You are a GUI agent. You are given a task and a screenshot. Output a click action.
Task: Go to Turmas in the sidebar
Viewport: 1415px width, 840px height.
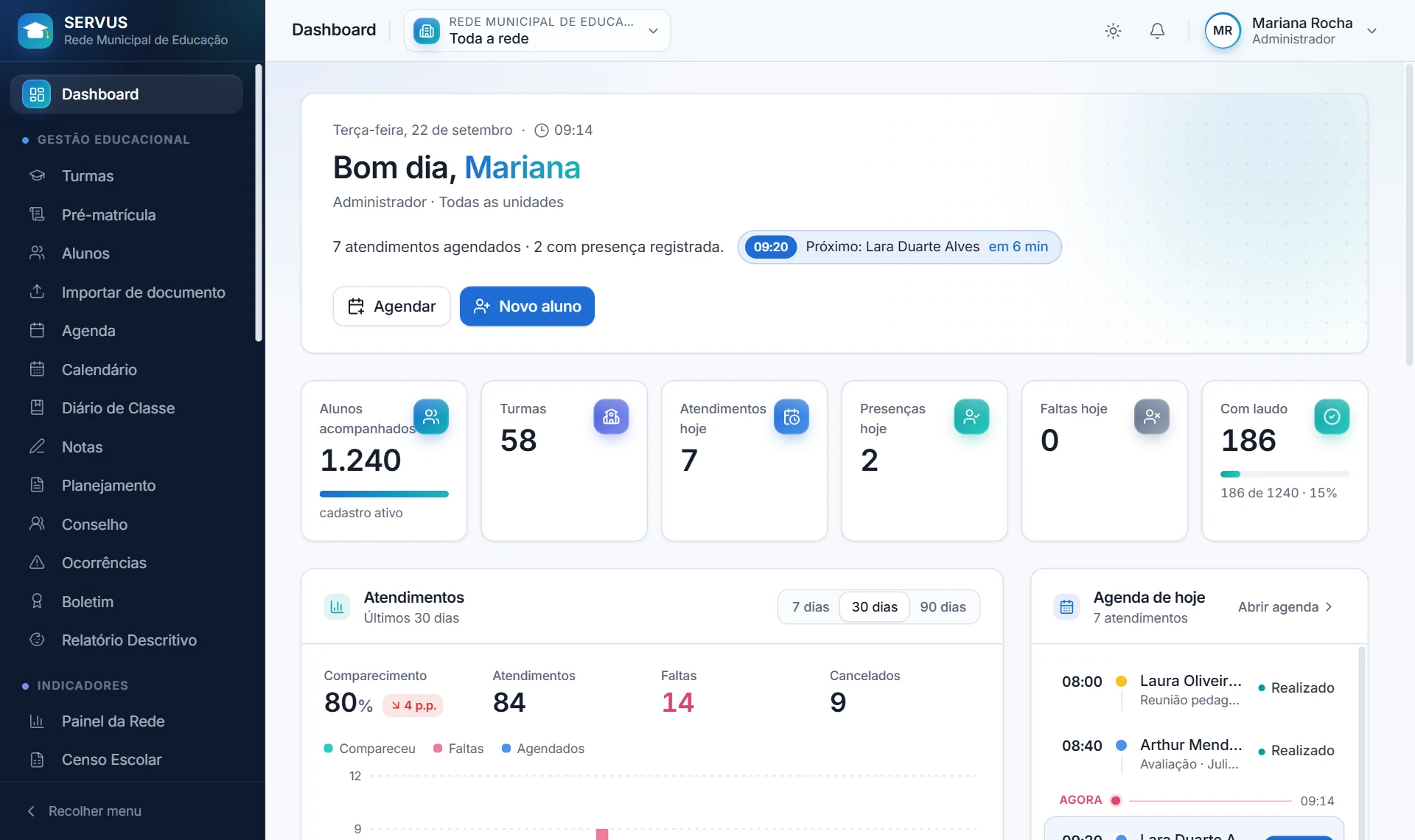tap(126, 176)
